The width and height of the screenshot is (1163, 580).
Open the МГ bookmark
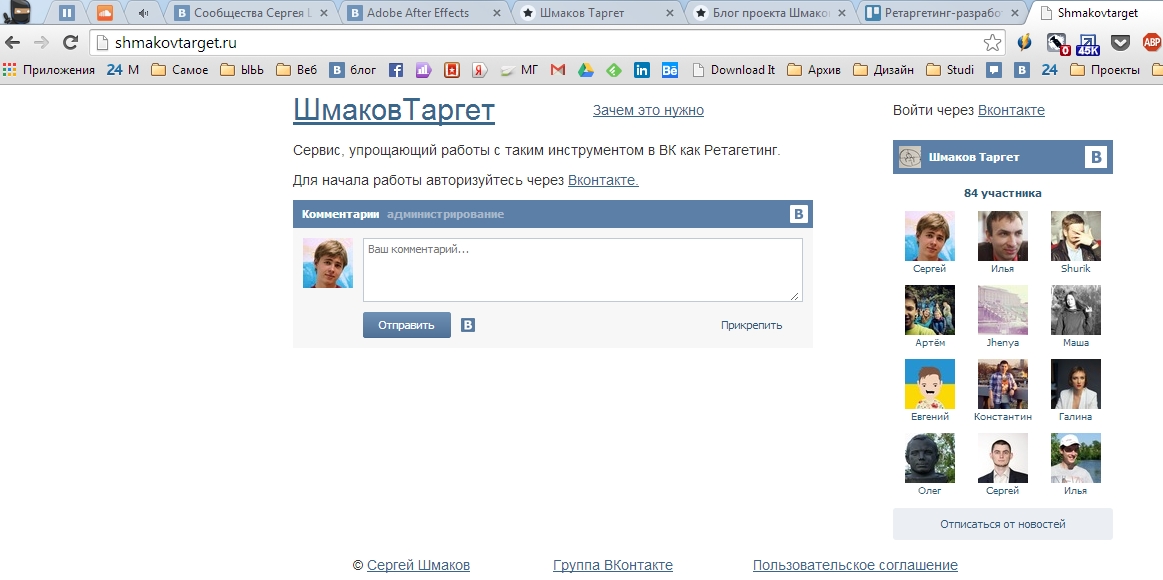point(519,70)
